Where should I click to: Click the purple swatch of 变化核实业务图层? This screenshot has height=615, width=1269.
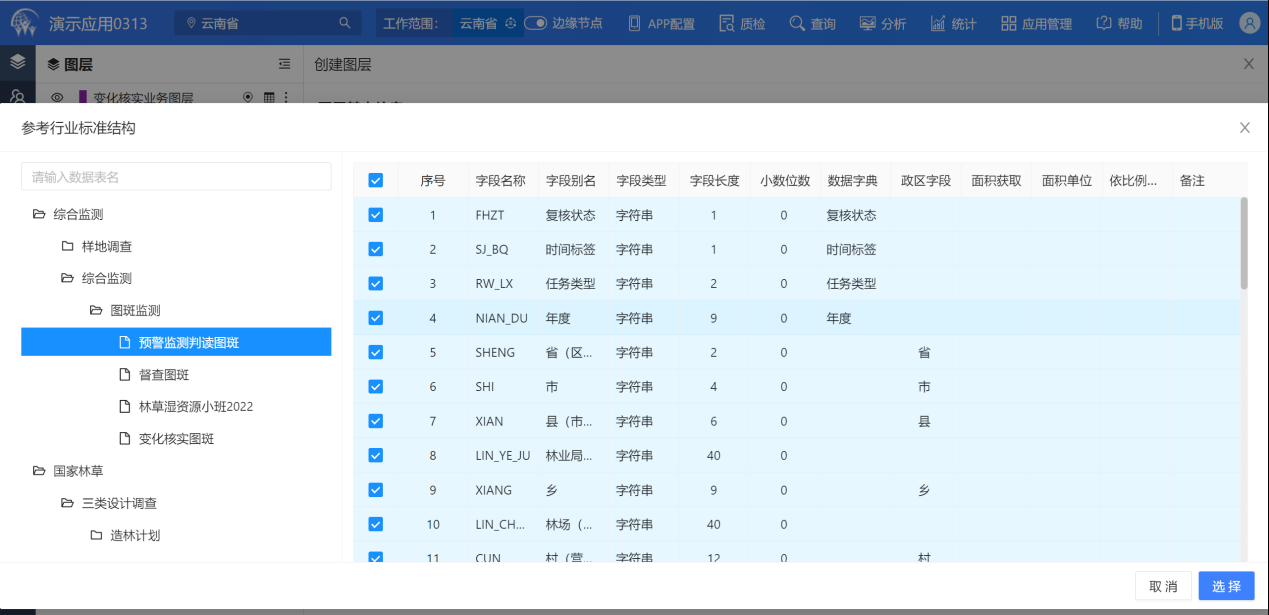pos(82,98)
